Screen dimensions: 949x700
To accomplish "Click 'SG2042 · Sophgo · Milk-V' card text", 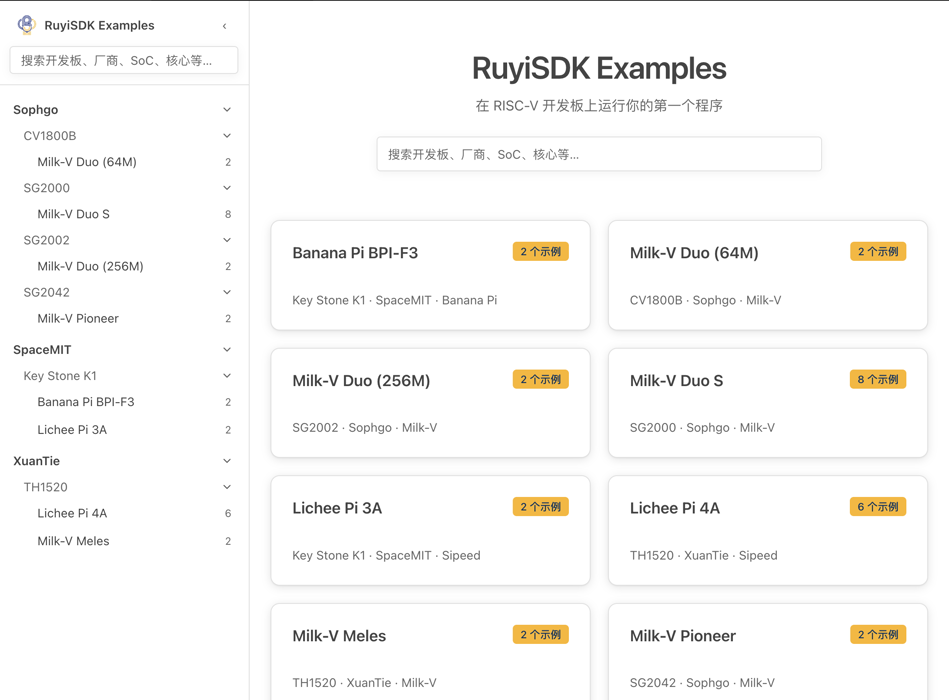I will coord(702,683).
